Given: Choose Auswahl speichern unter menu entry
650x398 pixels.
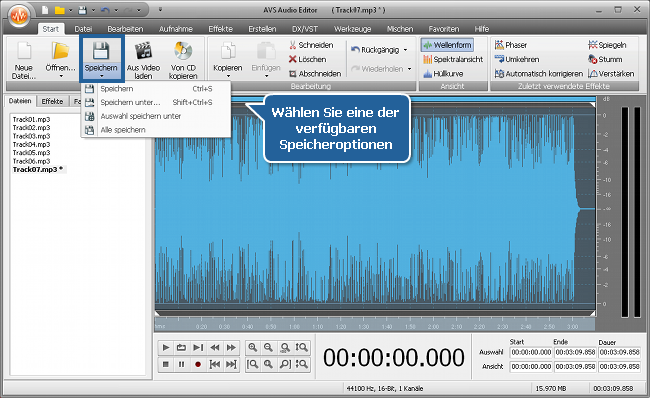Looking at the screenshot, I should (x=156, y=116).
